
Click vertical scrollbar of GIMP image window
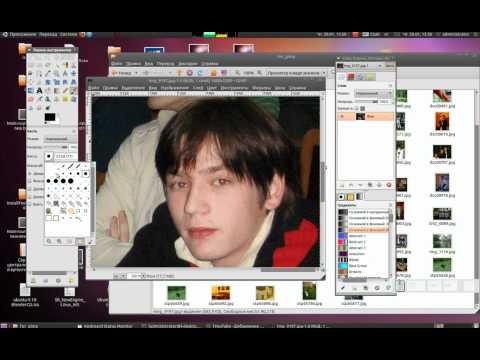pyautogui.click(x=323, y=182)
